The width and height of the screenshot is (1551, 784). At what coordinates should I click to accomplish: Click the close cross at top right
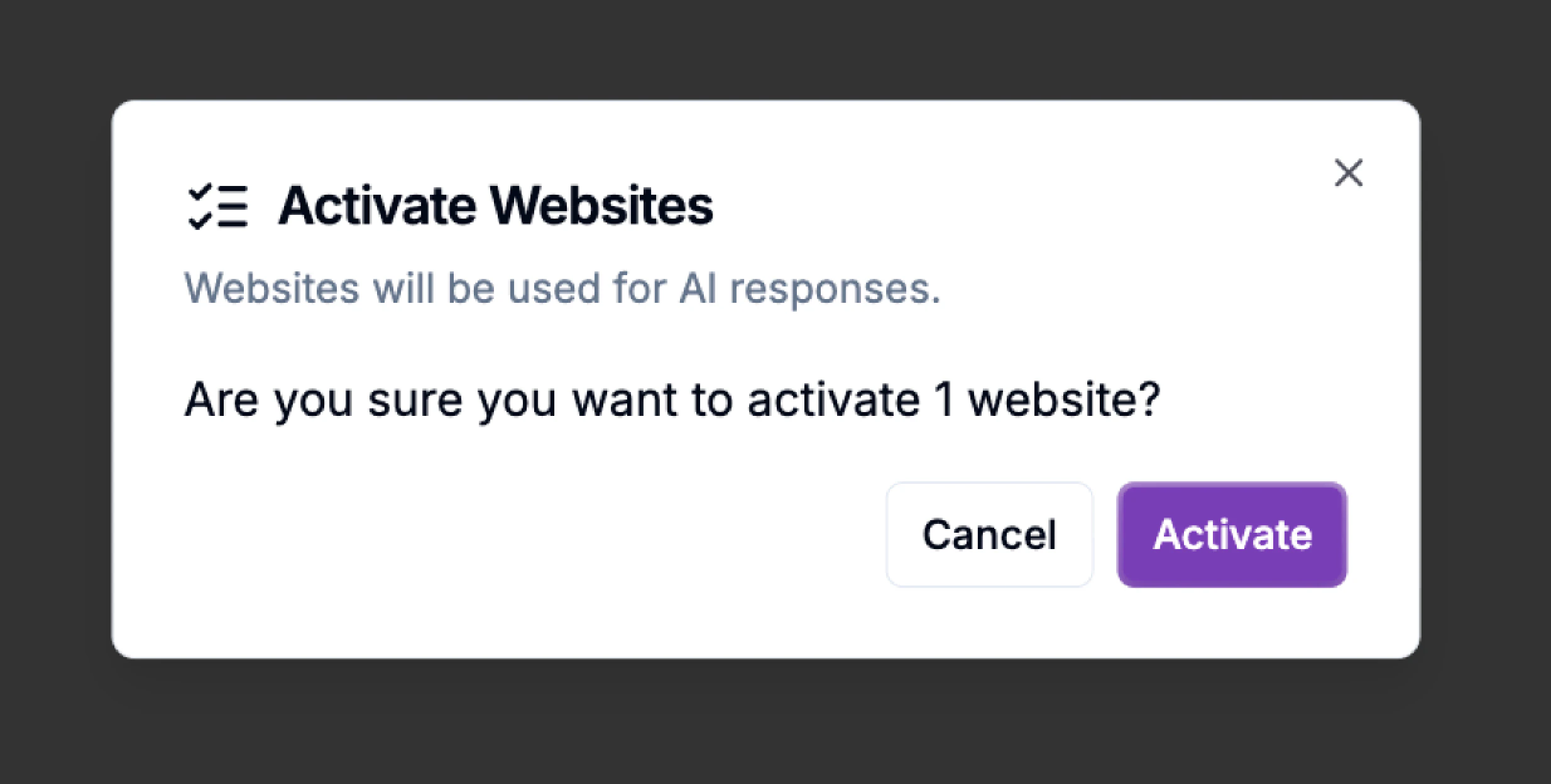pyautogui.click(x=1347, y=173)
